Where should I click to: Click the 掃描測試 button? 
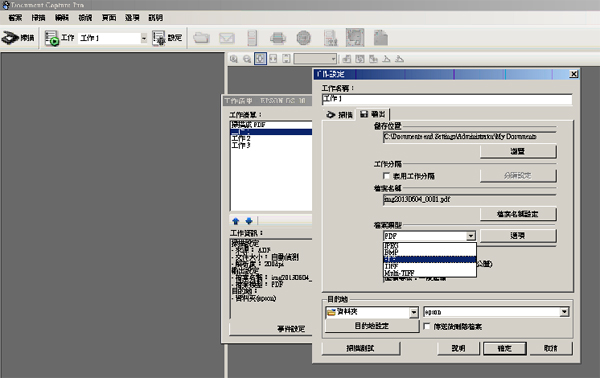coord(361,348)
